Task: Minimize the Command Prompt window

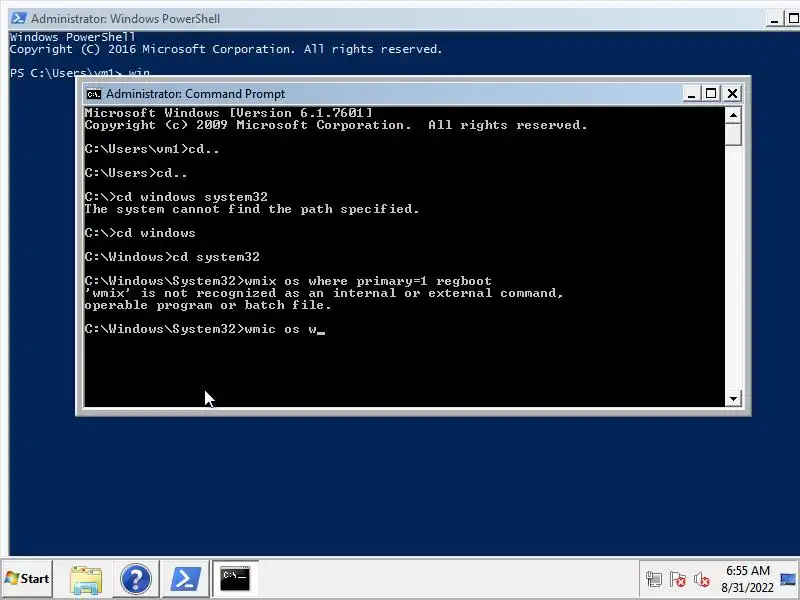Action: (x=691, y=94)
